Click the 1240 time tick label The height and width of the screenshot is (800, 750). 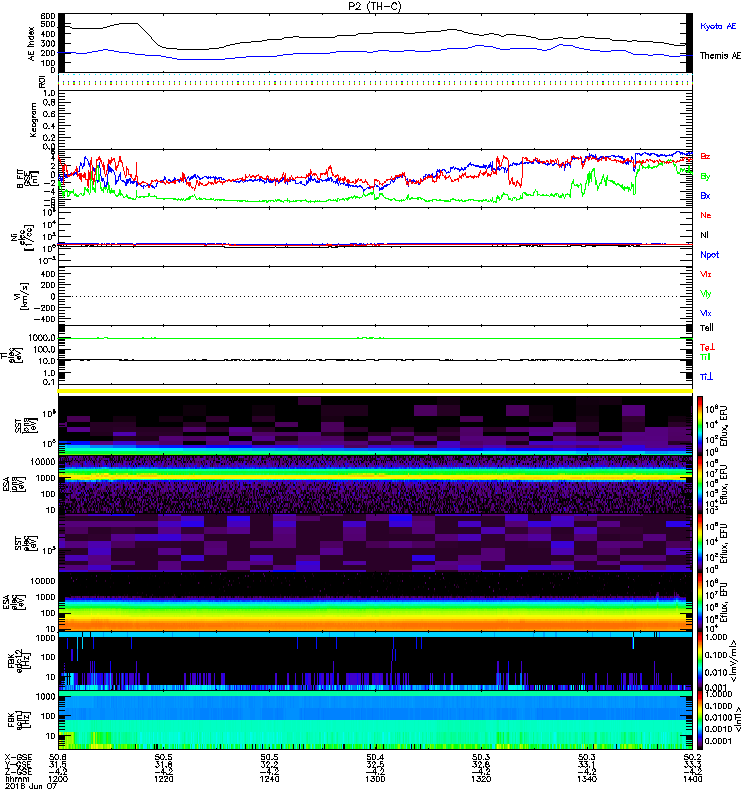pyautogui.click(x=269, y=779)
